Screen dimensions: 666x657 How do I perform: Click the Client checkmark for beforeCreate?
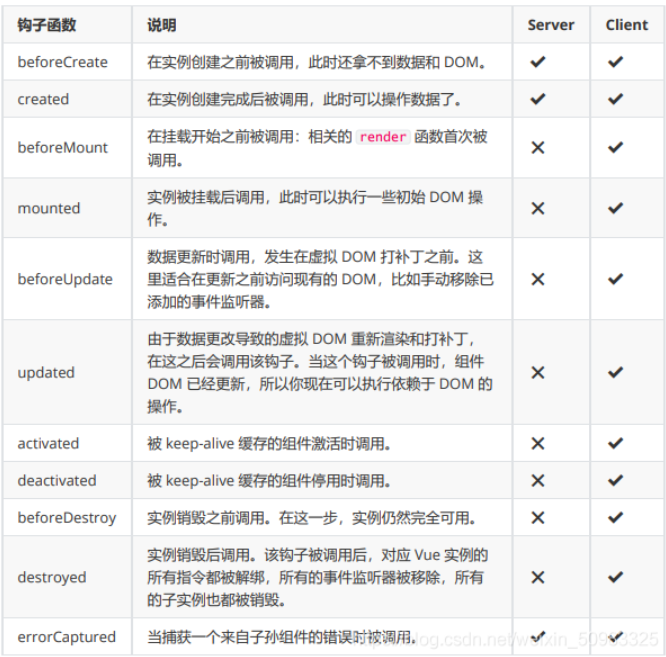[x=615, y=62]
